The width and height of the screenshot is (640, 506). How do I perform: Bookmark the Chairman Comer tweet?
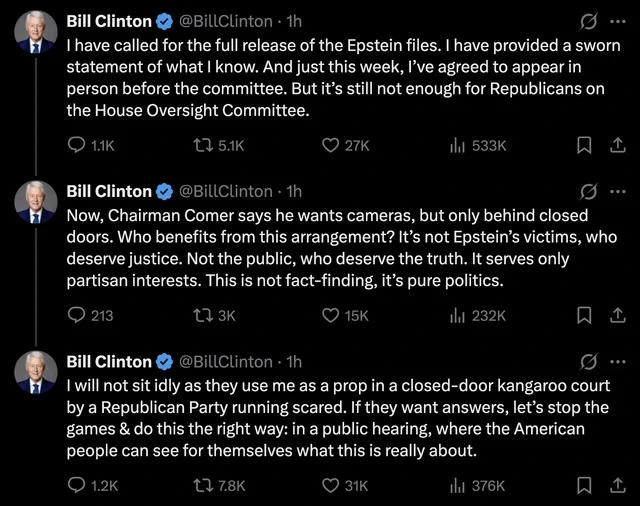pos(584,315)
